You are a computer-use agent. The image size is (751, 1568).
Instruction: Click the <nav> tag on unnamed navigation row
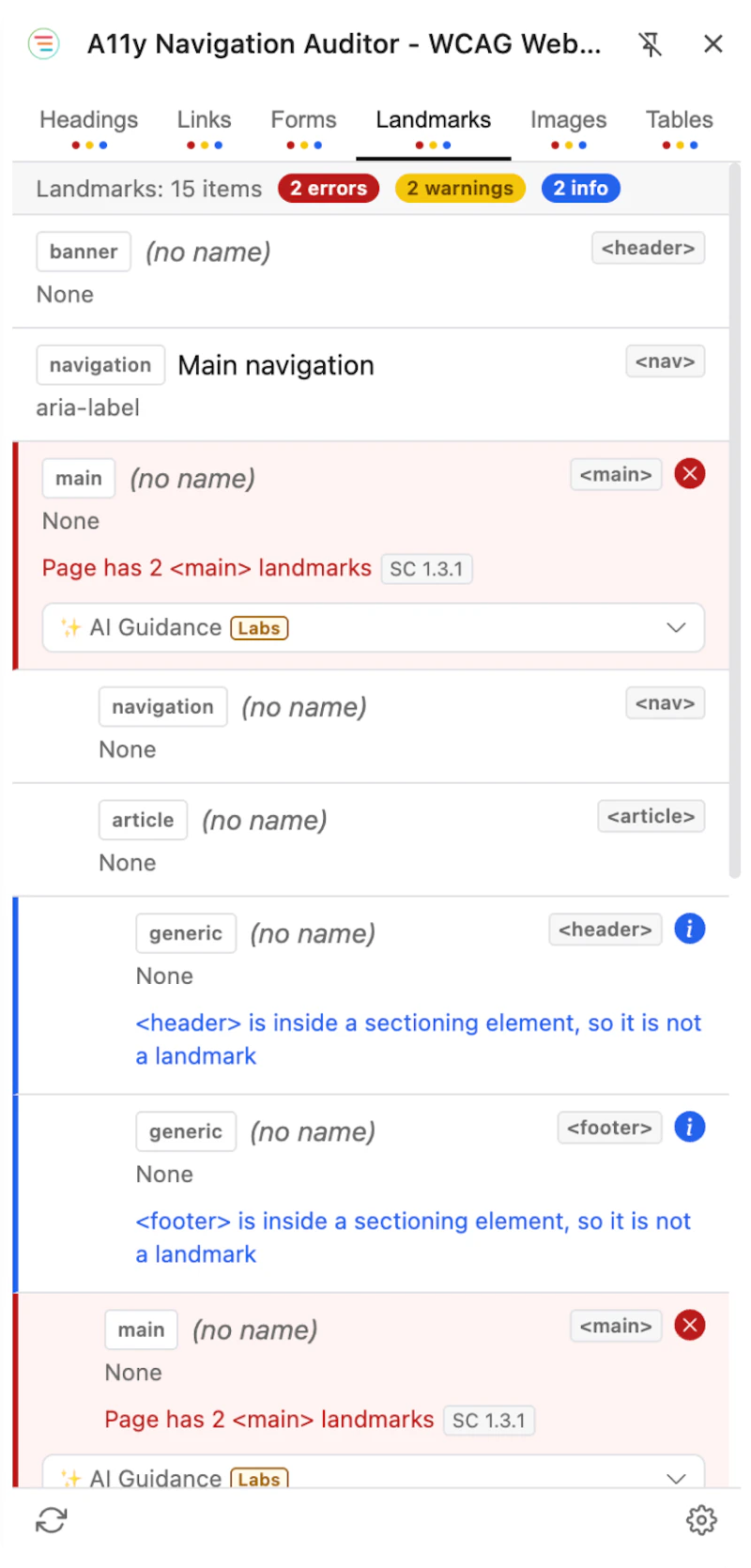(x=666, y=703)
